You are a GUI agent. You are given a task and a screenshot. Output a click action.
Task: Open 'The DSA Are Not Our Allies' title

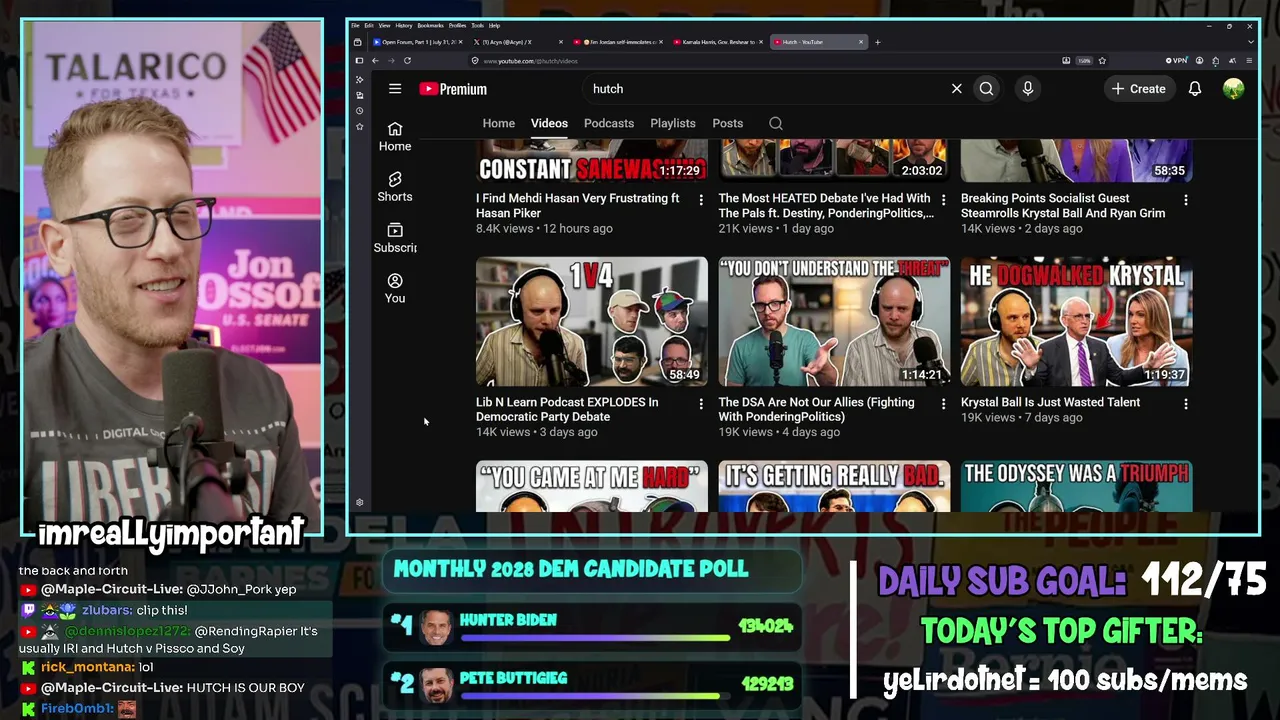pyautogui.click(x=816, y=409)
